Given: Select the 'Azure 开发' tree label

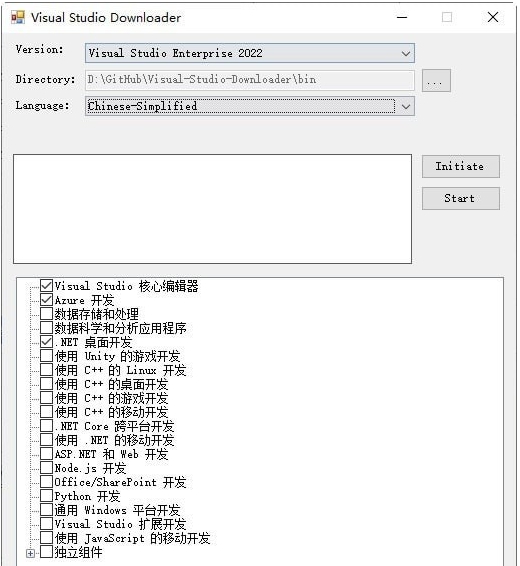Looking at the screenshot, I should click(84, 300).
